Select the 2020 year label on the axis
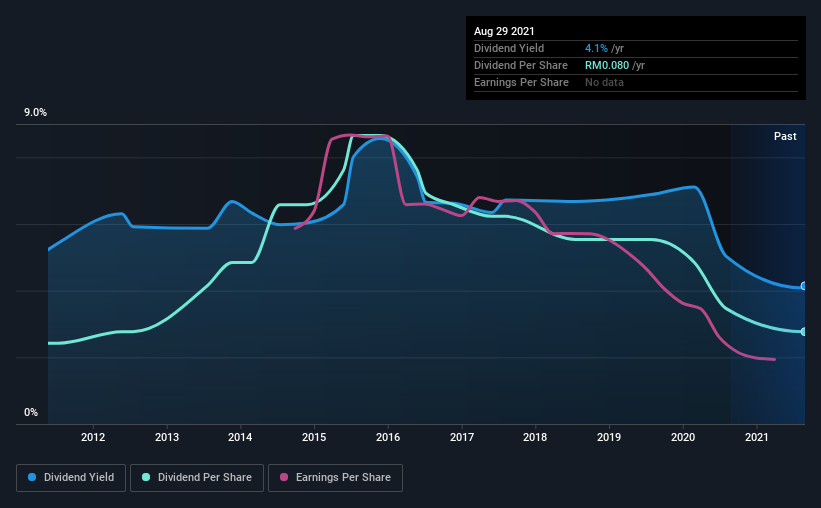Screen dimensions: 821x508 pyautogui.click(x=683, y=437)
